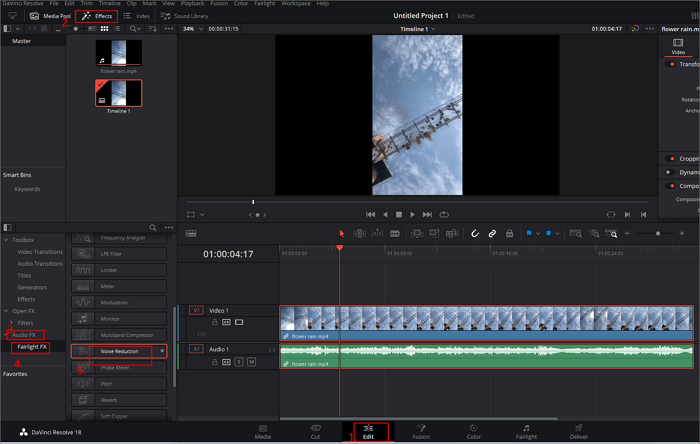Screen dimensions: 700x444
Task: Toggle Position Lock padlock
Action: pos(509,234)
